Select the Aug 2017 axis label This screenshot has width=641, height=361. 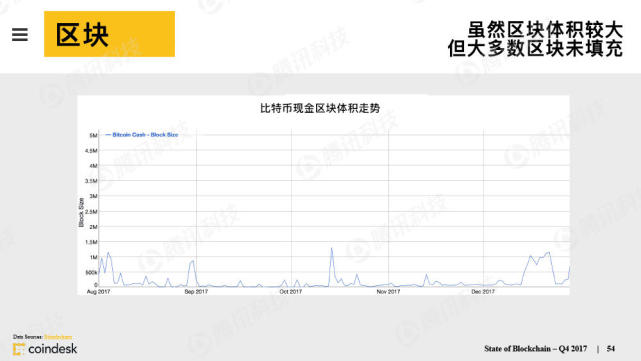pyautogui.click(x=99, y=291)
